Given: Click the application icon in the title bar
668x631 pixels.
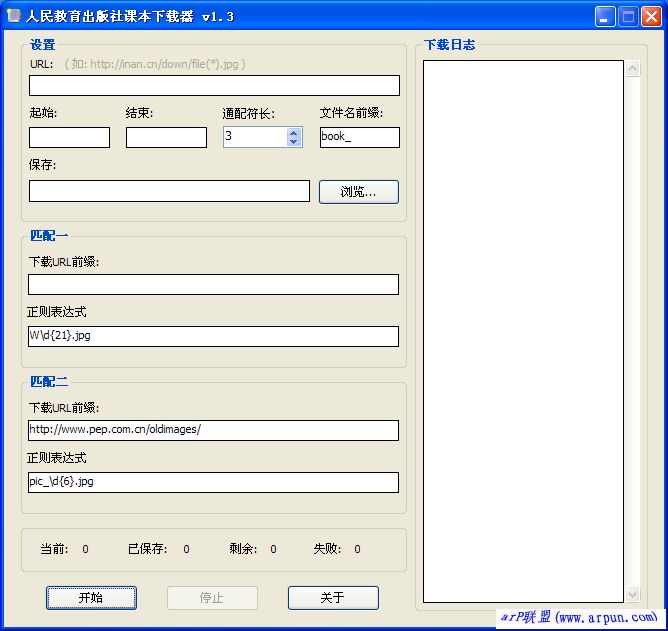Looking at the screenshot, I should [13, 16].
